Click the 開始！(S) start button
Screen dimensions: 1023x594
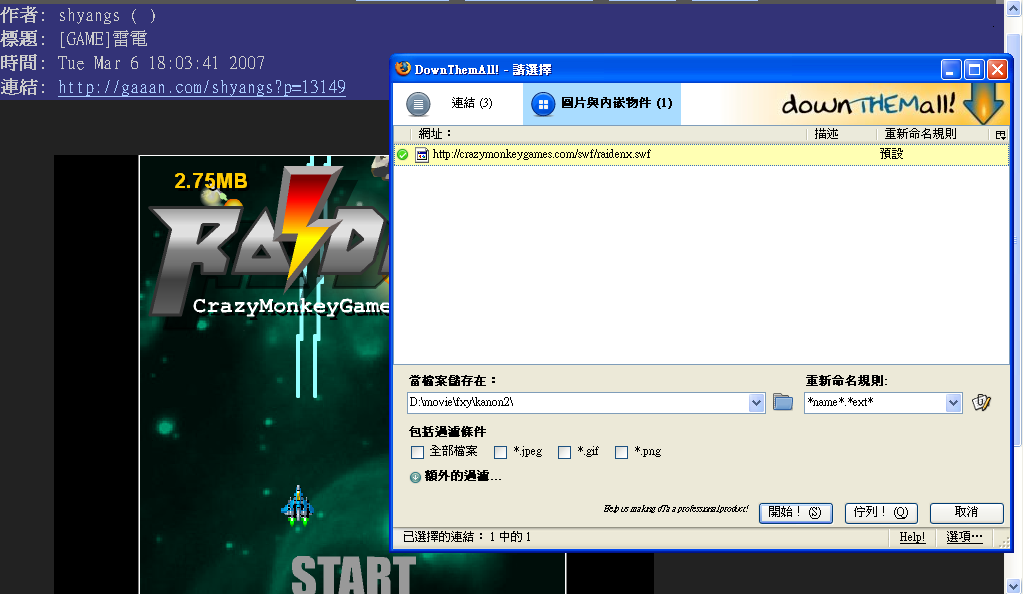[795, 512]
